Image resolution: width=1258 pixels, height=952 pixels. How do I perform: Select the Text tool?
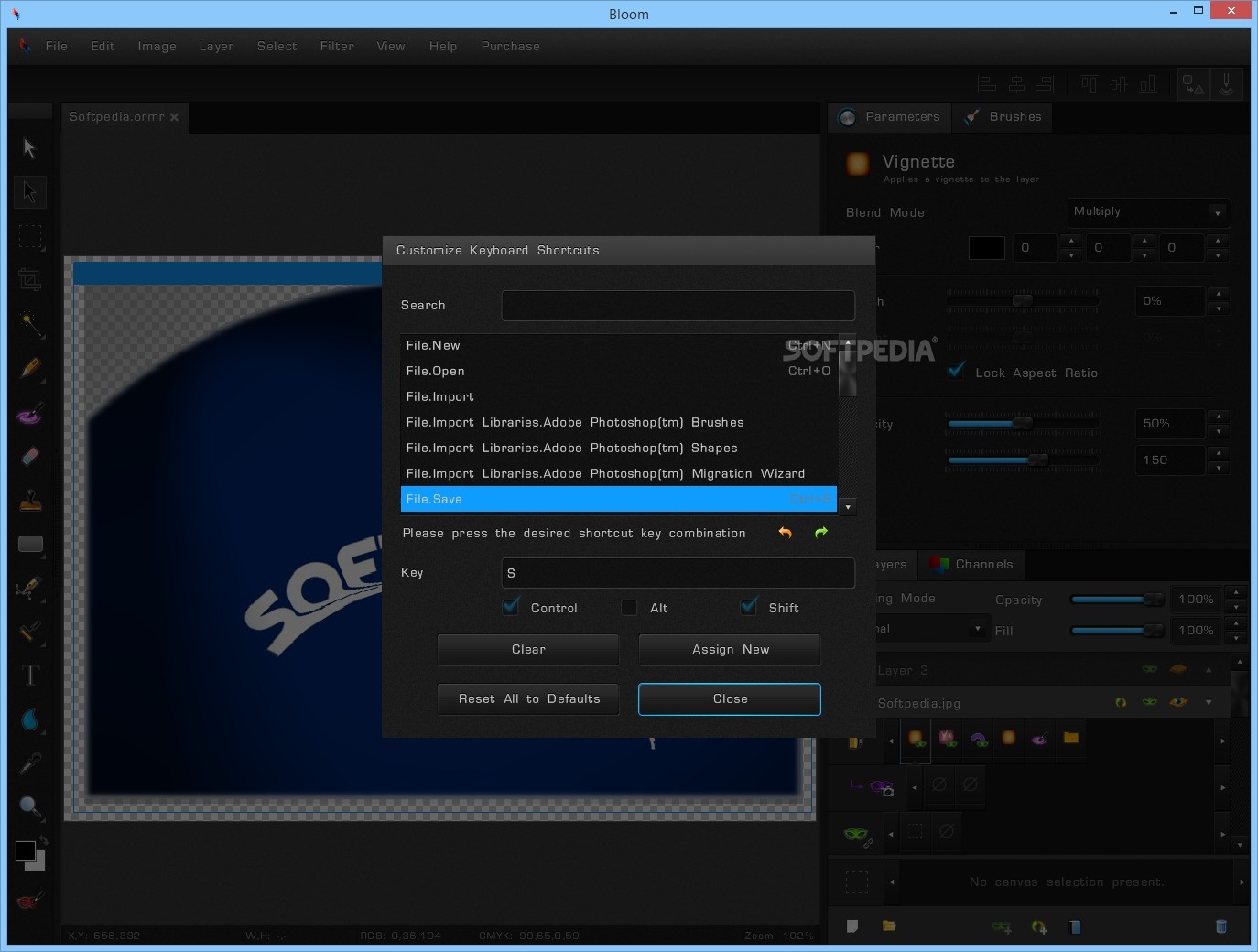coord(30,676)
